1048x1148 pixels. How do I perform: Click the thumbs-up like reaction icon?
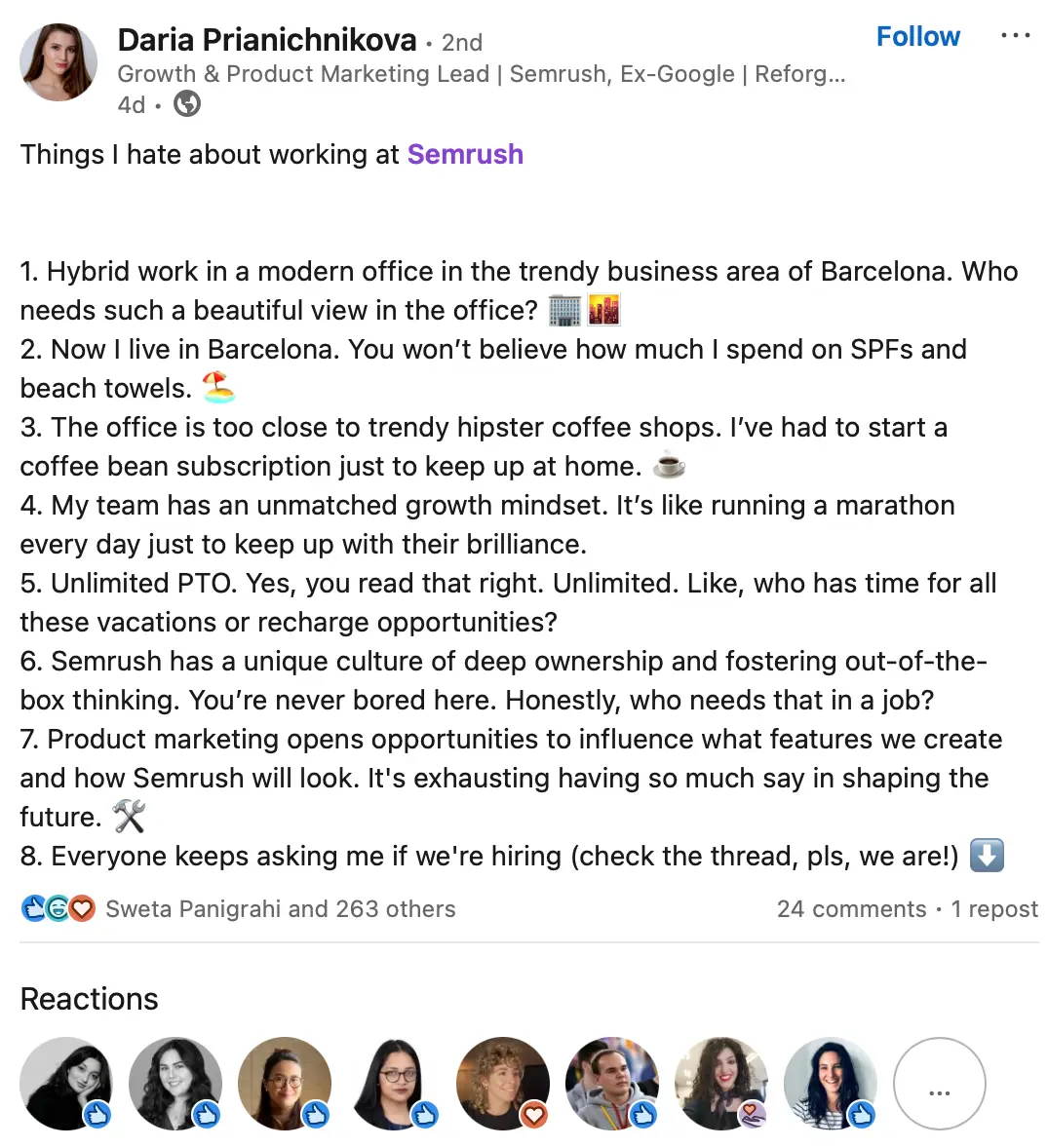click(32, 908)
